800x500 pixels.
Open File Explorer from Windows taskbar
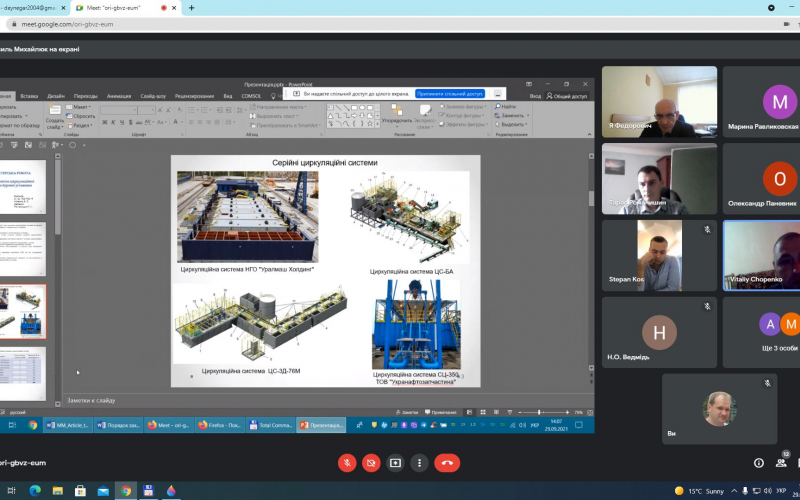58,491
